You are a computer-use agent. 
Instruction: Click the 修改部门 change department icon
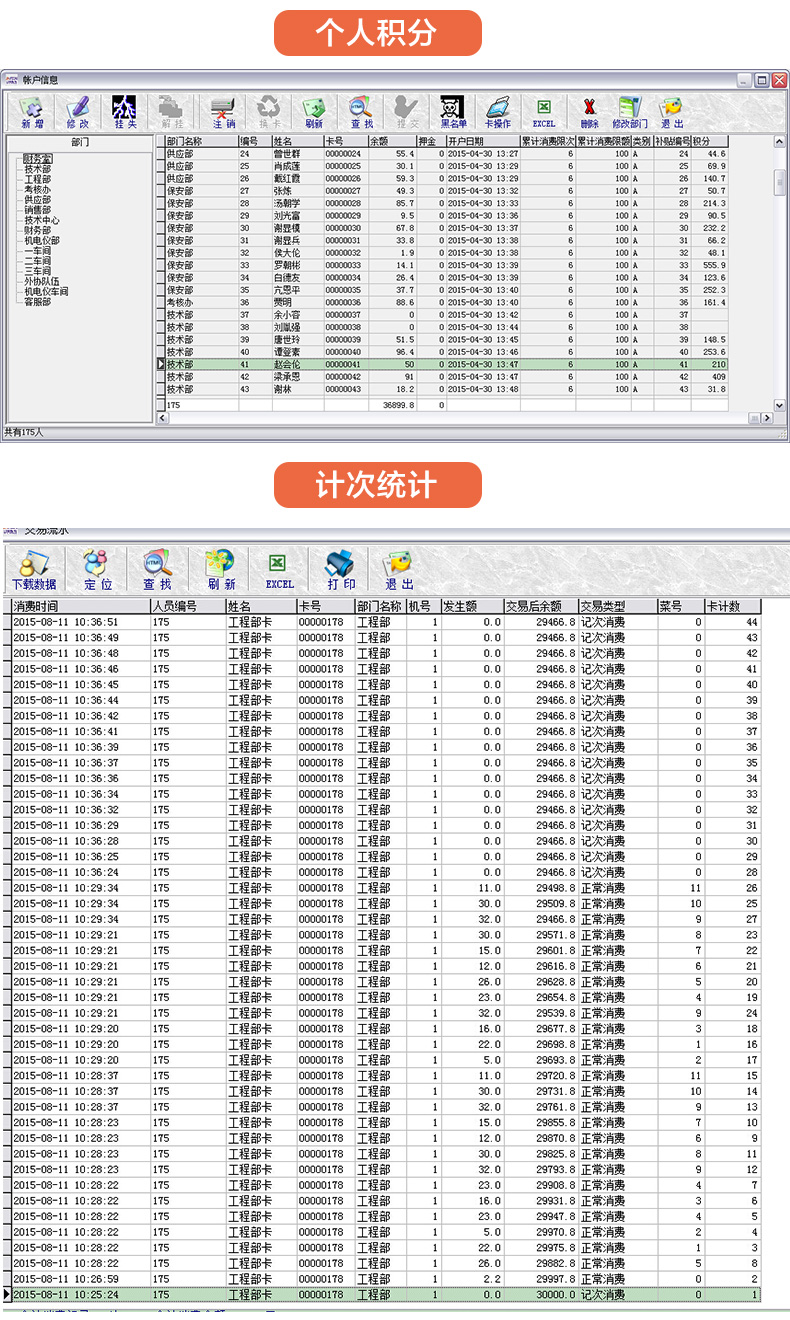tap(629, 111)
